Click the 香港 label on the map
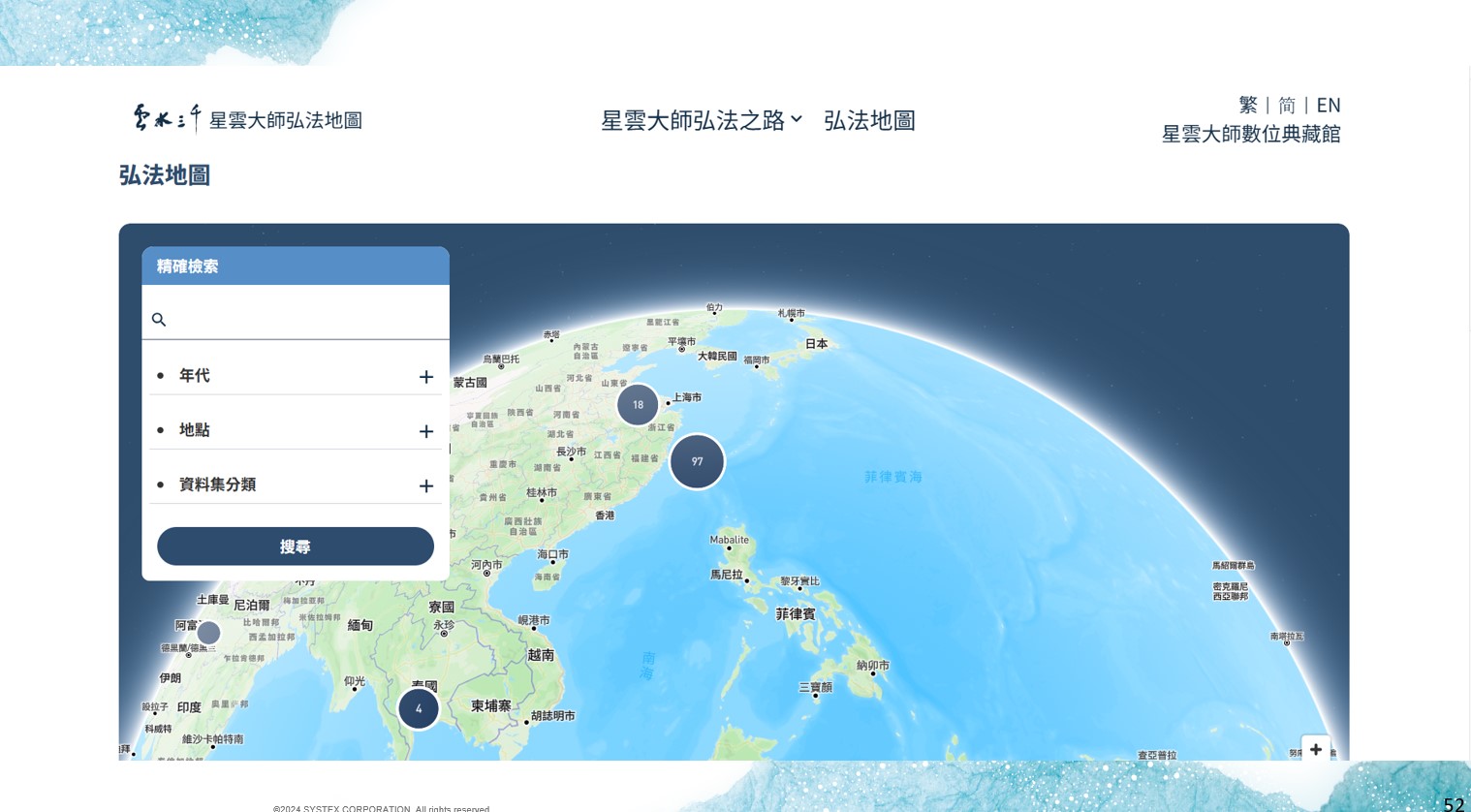 point(605,515)
